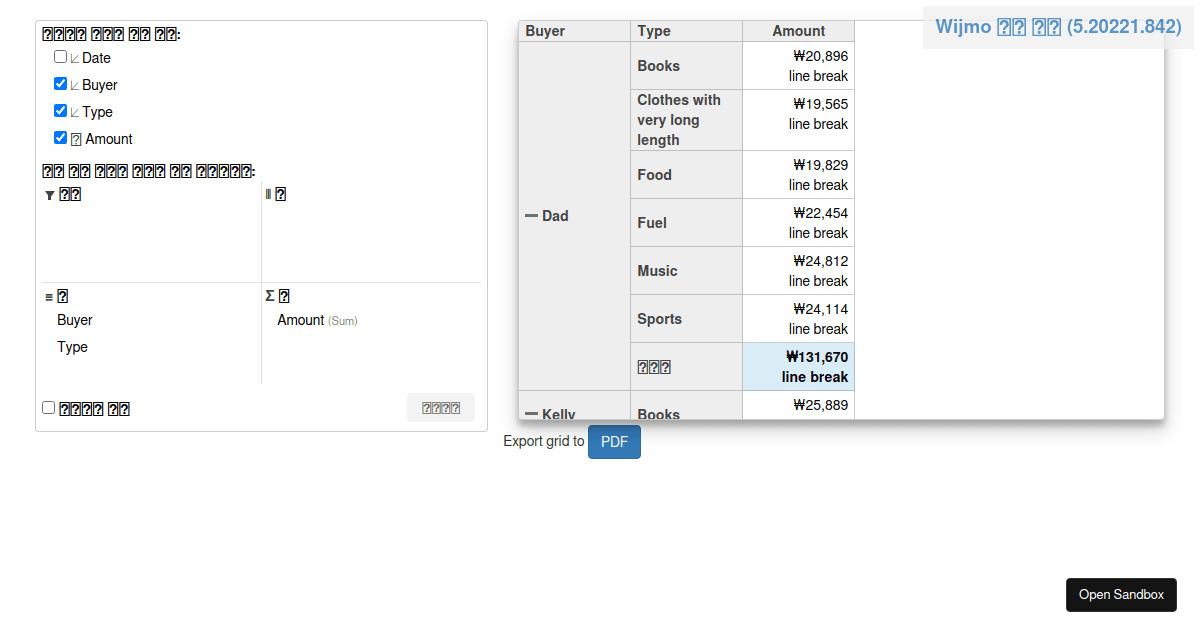Viewport: 1200px width, 630px height.
Task: Export grid using the PDF button
Action: (614, 442)
